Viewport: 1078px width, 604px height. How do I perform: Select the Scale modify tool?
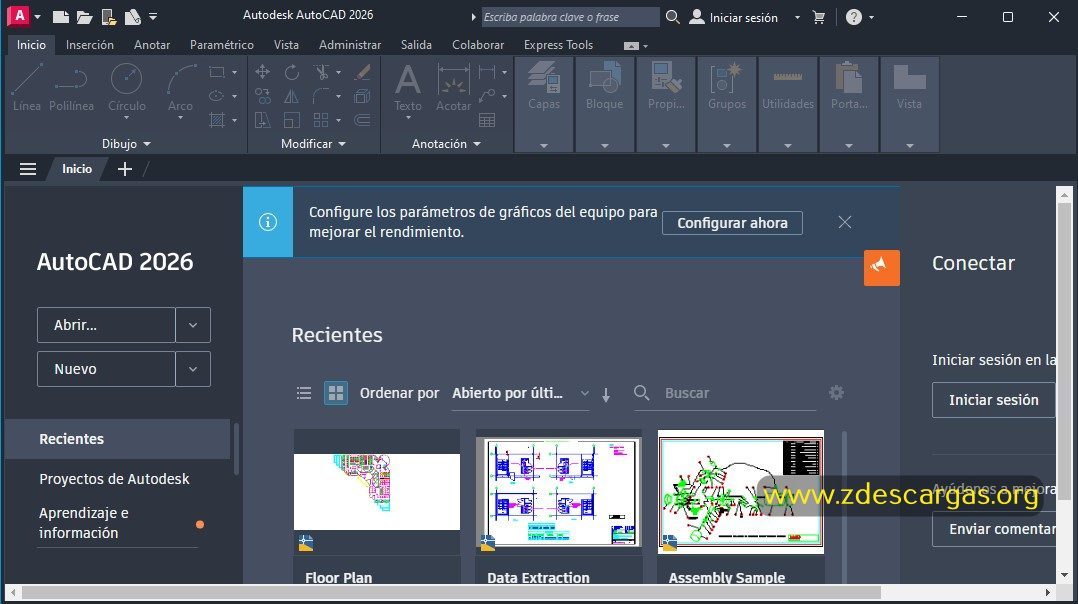(292, 120)
